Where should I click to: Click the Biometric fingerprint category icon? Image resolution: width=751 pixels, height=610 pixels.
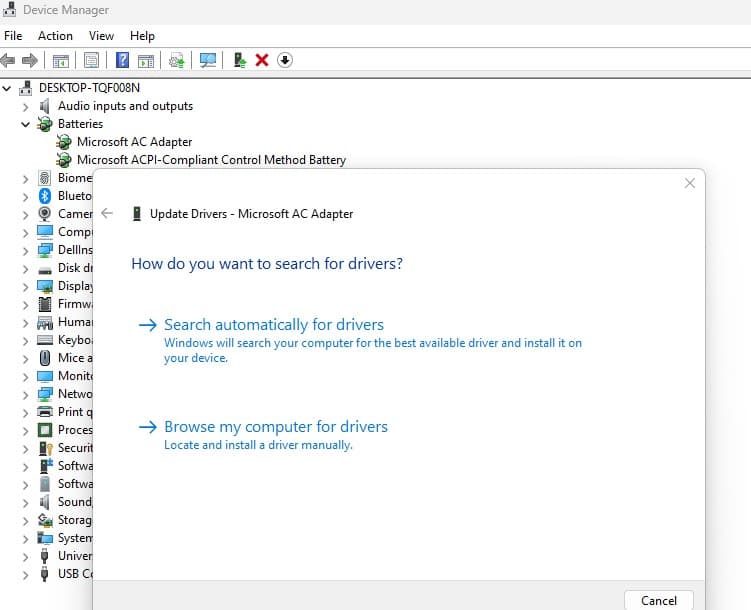pos(45,178)
